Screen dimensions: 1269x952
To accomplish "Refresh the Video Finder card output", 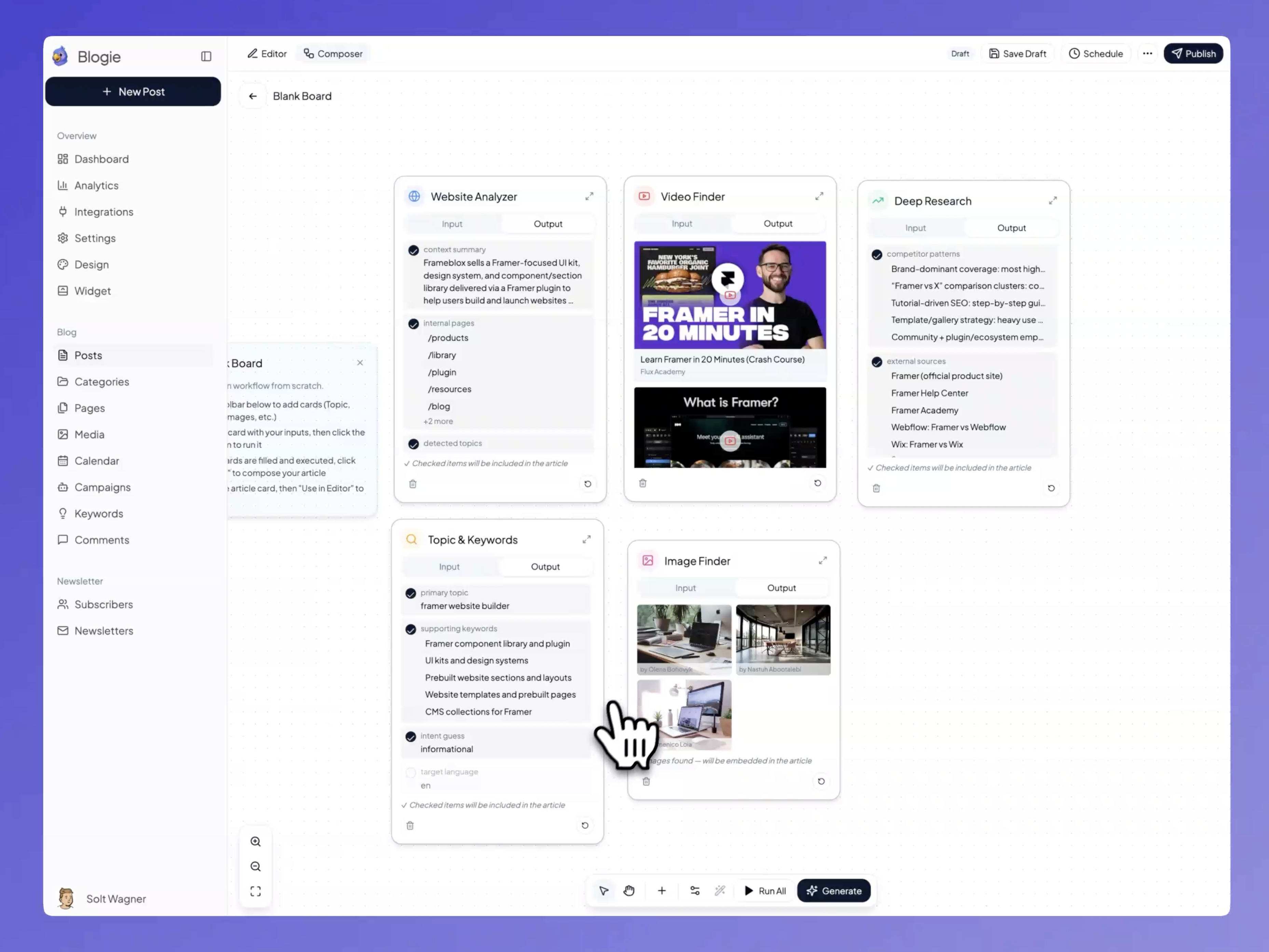I will (818, 483).
